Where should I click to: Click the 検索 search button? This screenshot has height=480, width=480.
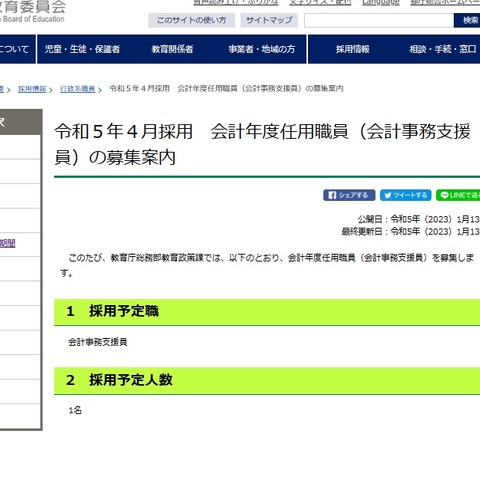pos(467,20)
